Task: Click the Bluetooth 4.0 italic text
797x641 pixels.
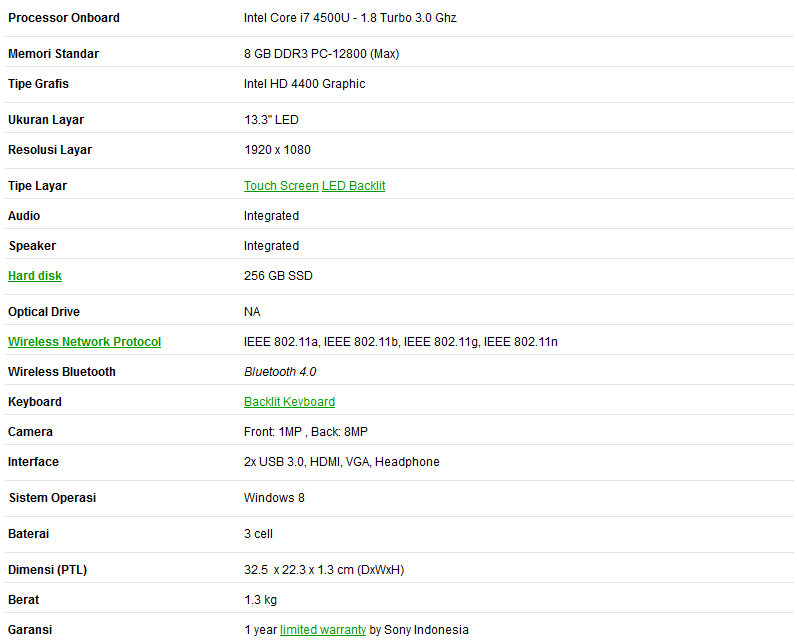Action: [x=280, y=372]
